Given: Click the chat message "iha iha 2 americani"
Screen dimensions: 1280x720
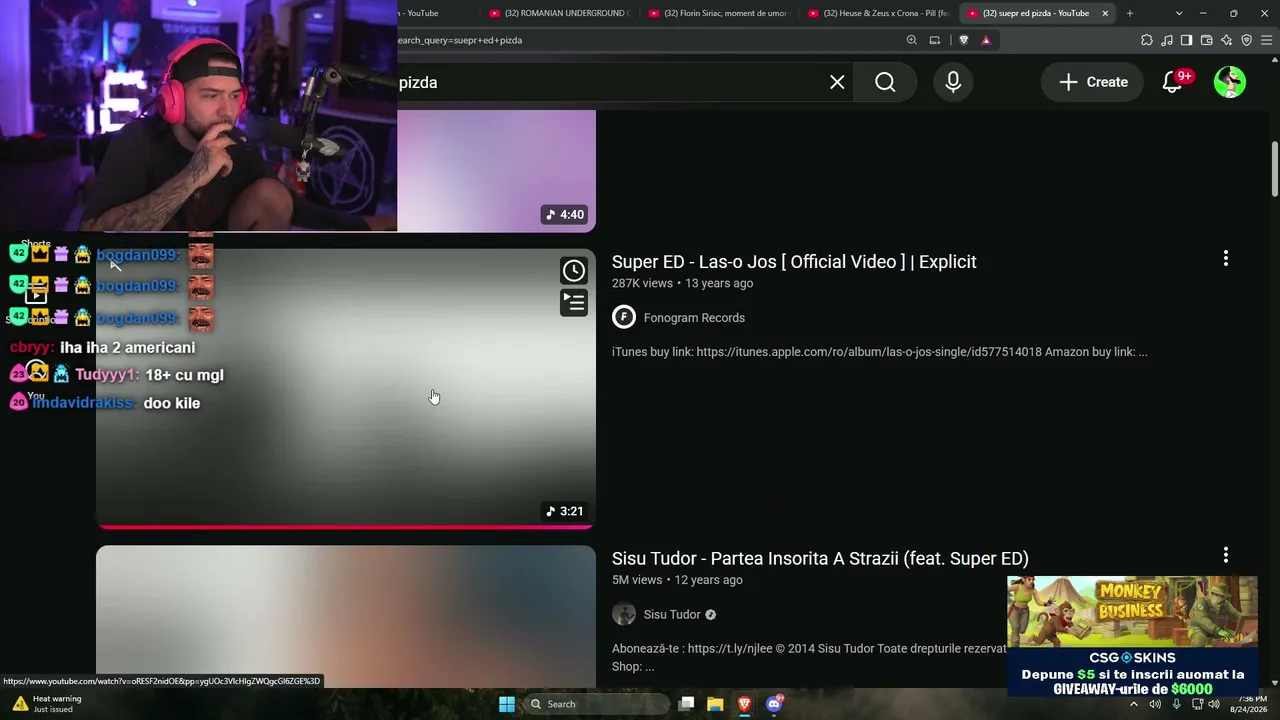Looking at the screenshot, I should 127,348.
